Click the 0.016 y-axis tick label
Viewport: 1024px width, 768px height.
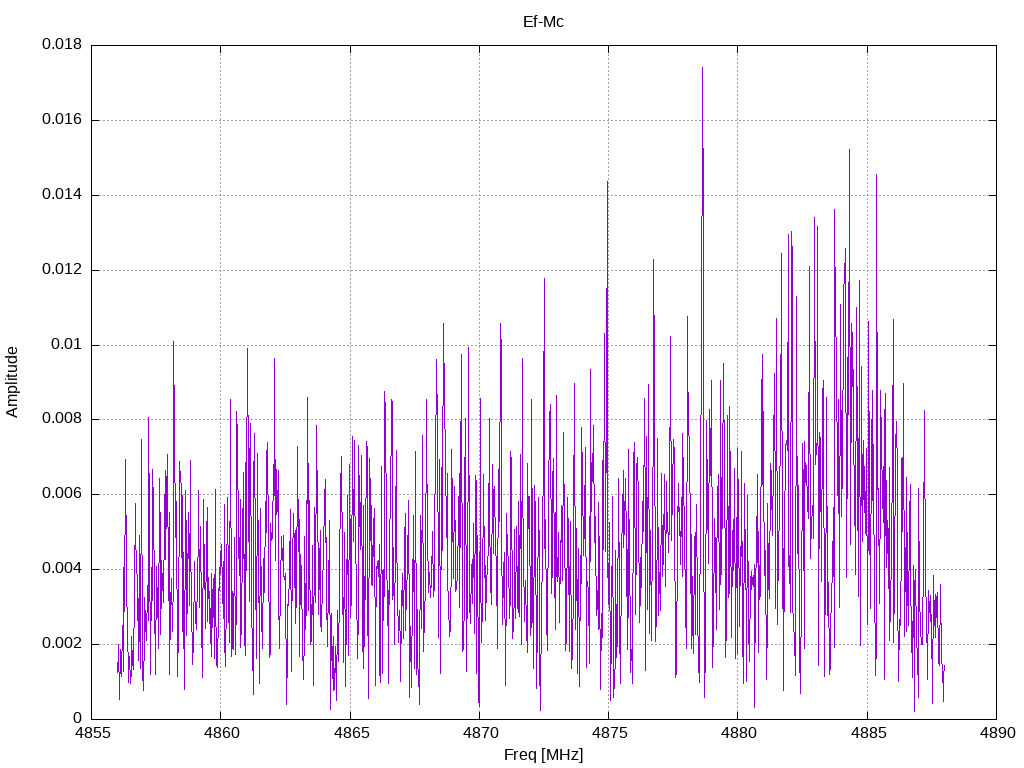click(62, 119)
